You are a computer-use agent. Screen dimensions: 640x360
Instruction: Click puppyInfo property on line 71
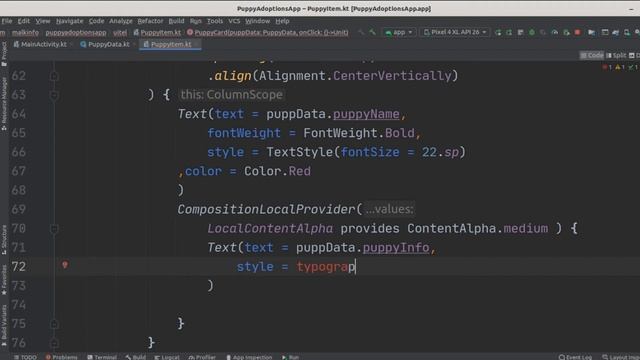396,247
